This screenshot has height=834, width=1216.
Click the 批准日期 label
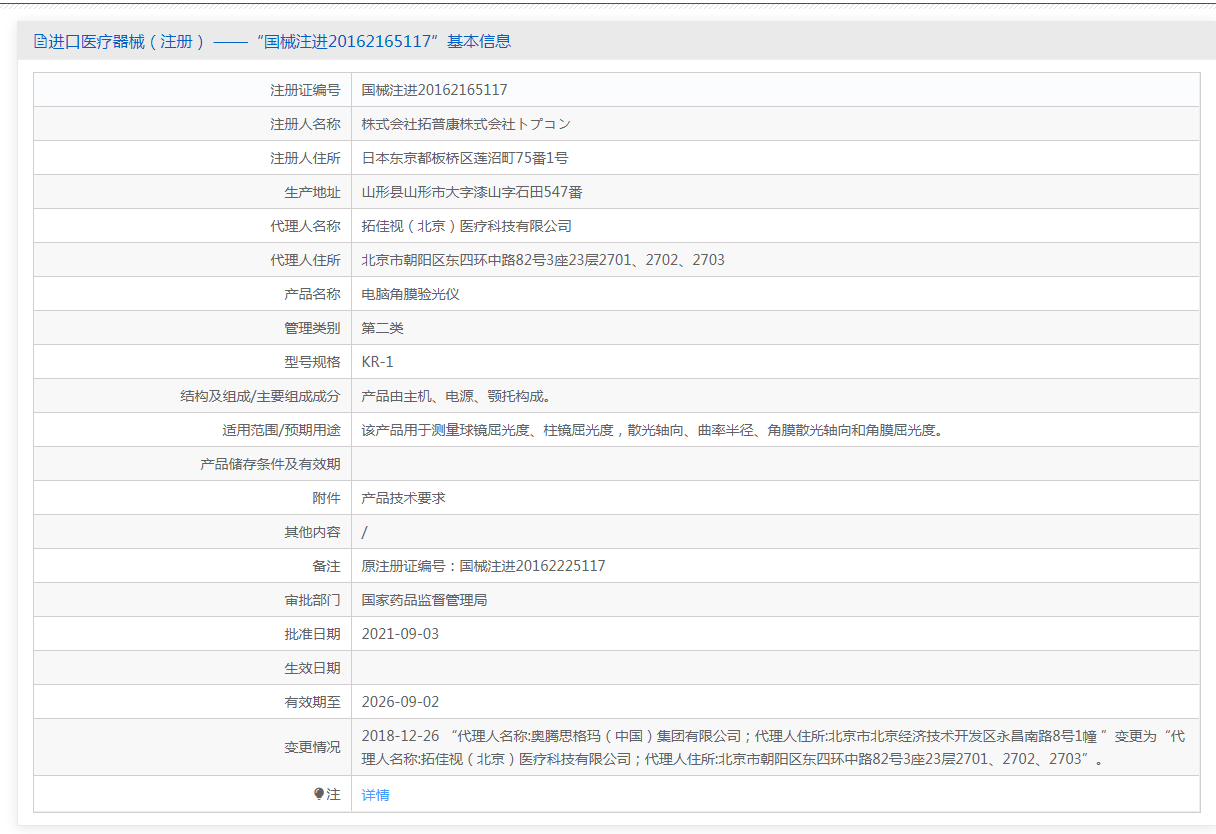click(x=312, y=634)
